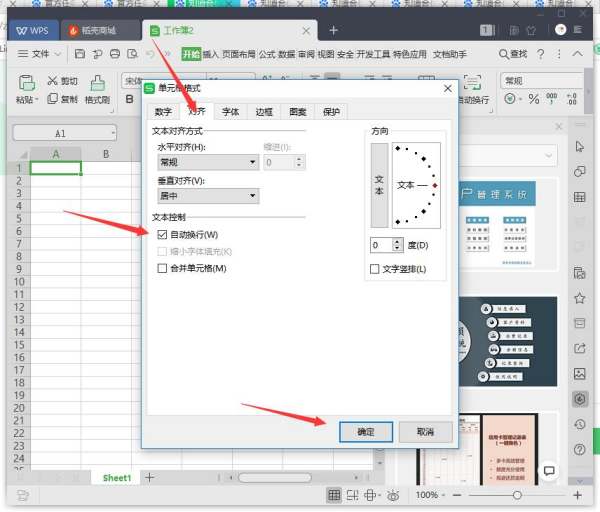Click the text orientation dial
The height and width of the screenshot is (512, 600).
pyautogui.click(x=416, y=185)
